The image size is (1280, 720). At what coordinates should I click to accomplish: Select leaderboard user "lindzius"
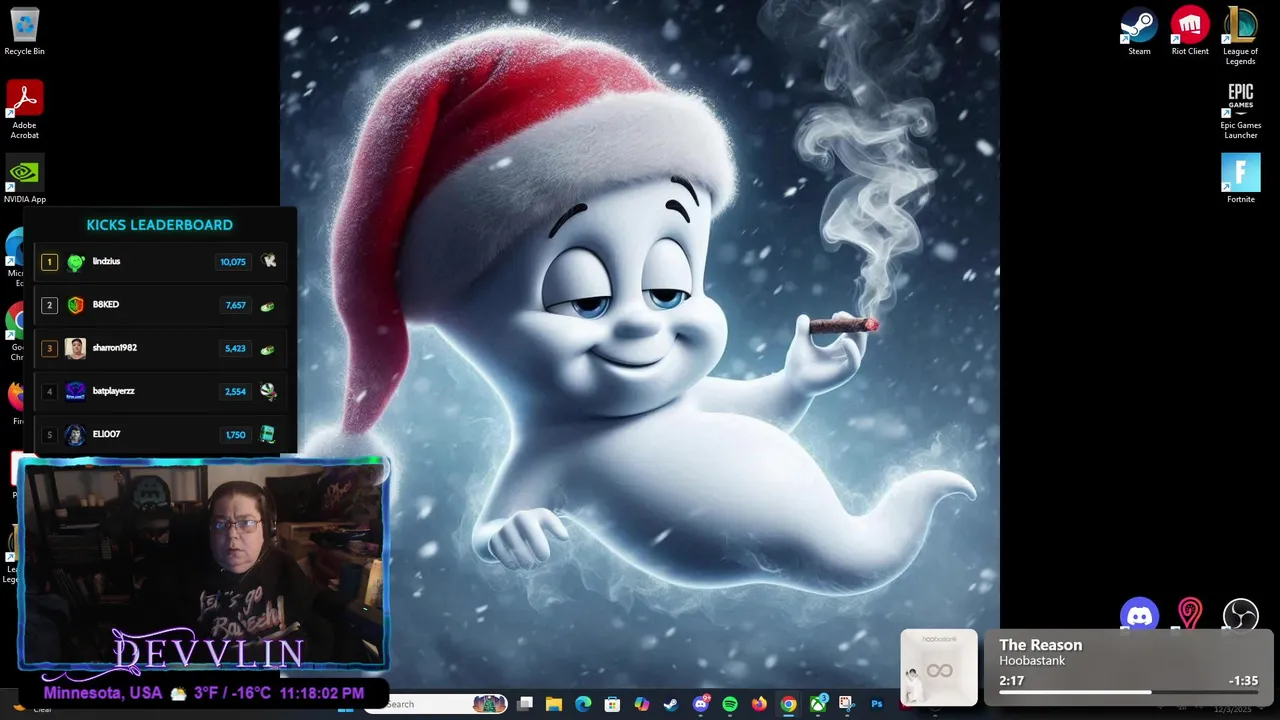click(x=106, y=261)
